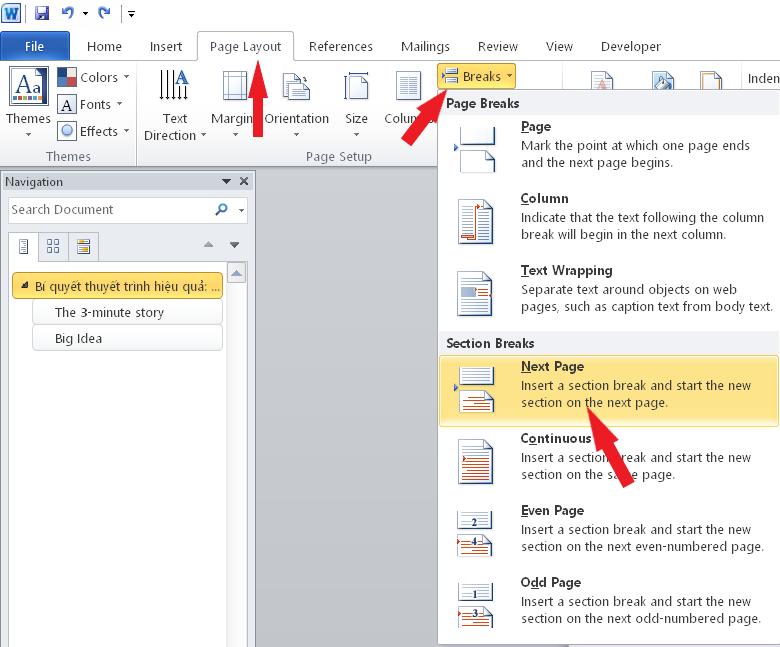Viewport: 780px width, 647px height.
Task: Switch to the Mailings tab
Action: tap(425, 46)
